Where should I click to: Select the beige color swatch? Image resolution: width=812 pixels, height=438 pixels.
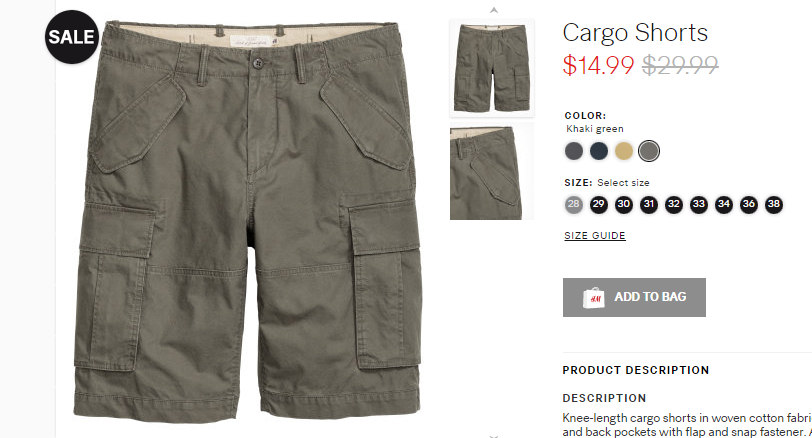pyautogui.click(x=624, y=151)
